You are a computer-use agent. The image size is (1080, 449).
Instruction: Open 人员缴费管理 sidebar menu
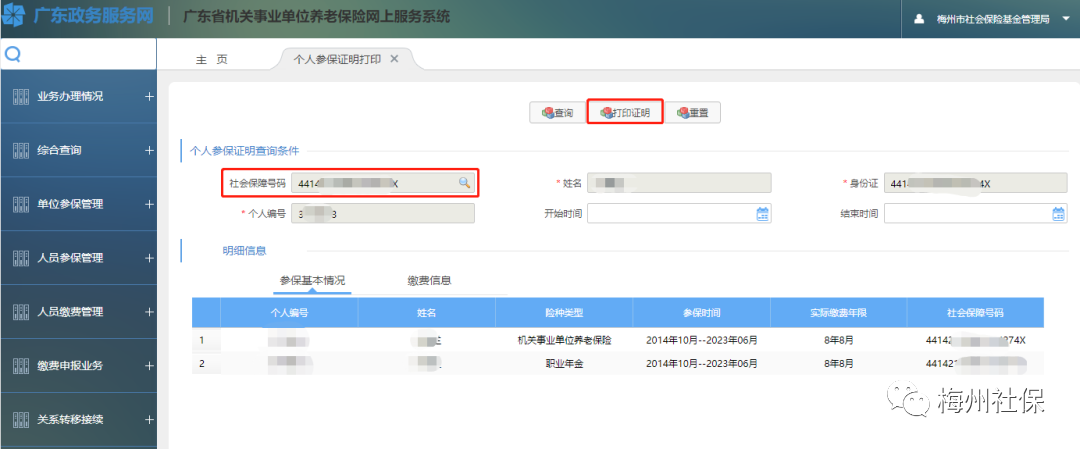78,311
